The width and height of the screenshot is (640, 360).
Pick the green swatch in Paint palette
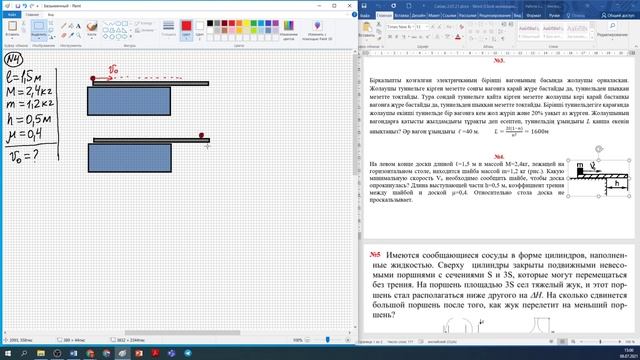click(x=254, y=23)
